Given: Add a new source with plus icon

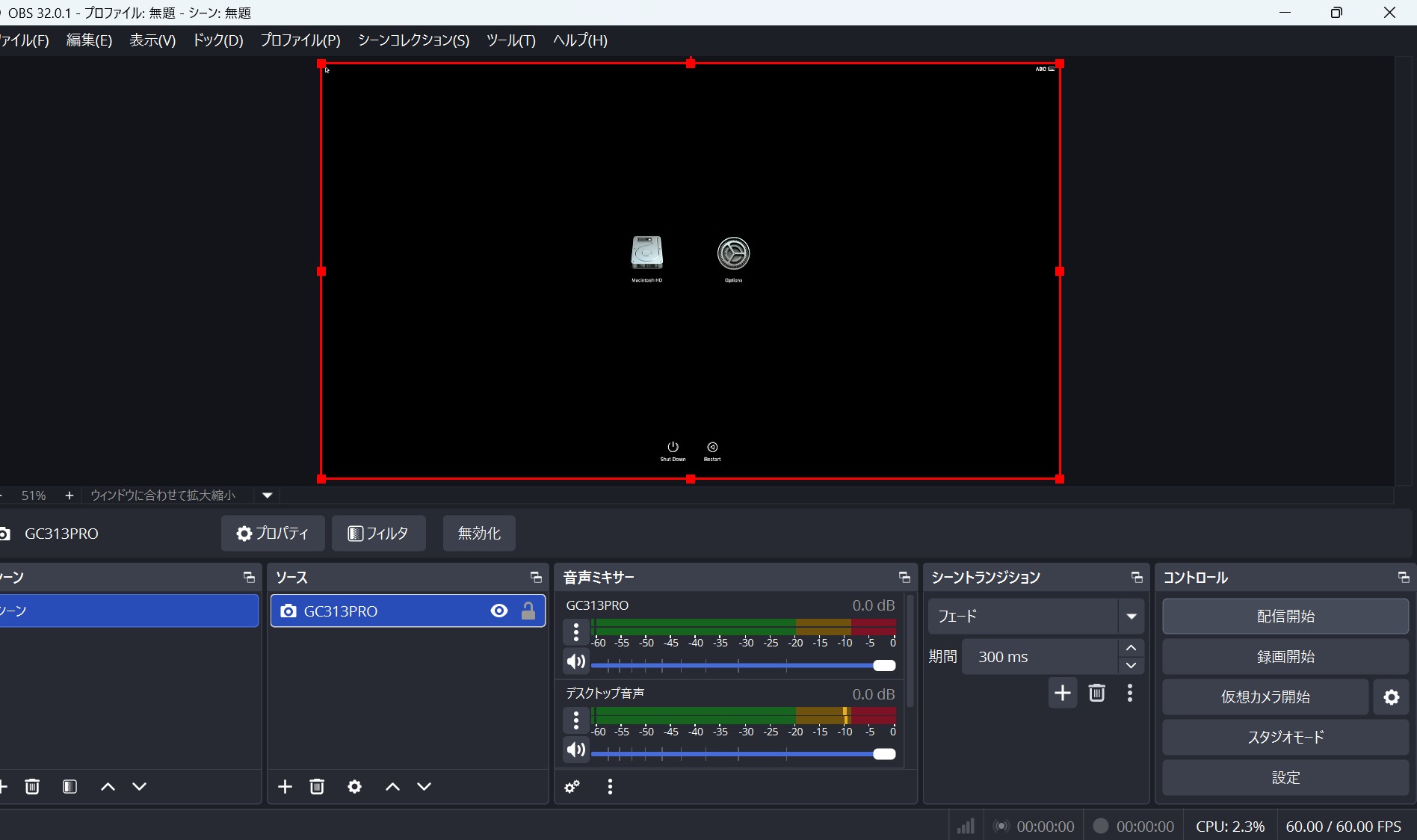Looking at the screenshot, I should coord(285,786).
